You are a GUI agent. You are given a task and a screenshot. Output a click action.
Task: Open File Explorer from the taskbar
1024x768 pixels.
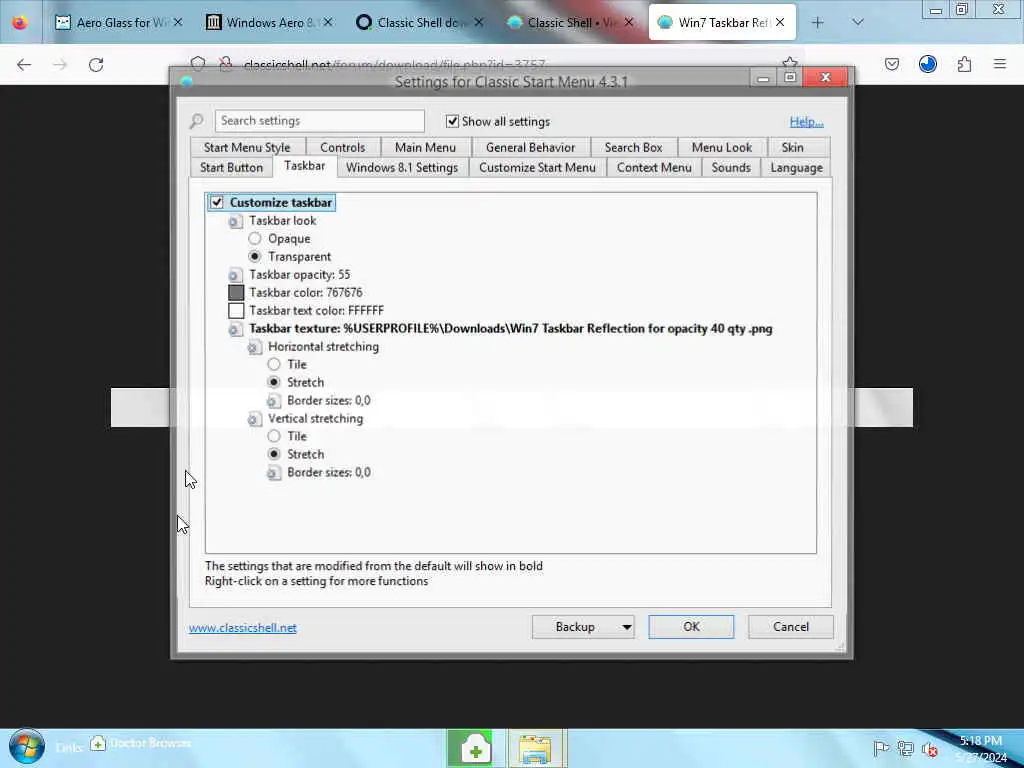[x=536, y=749]
